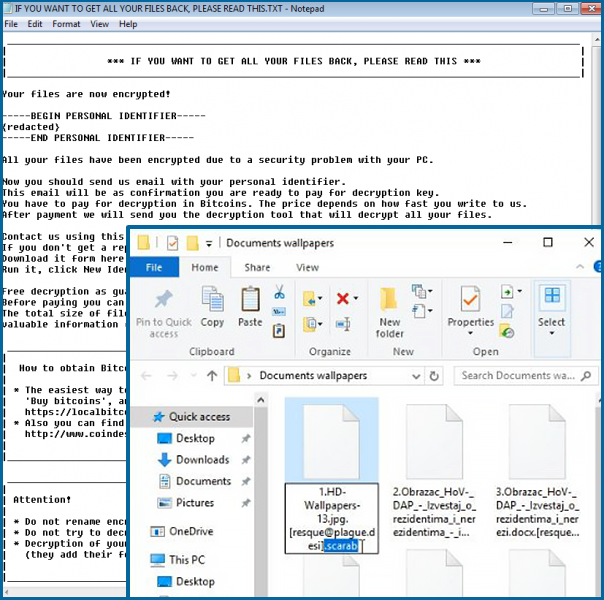Screen dimensions: 604x600
Task: Click the 1.HD-Wallpapers-13.jpg rename box
Action: coord(332,519)
